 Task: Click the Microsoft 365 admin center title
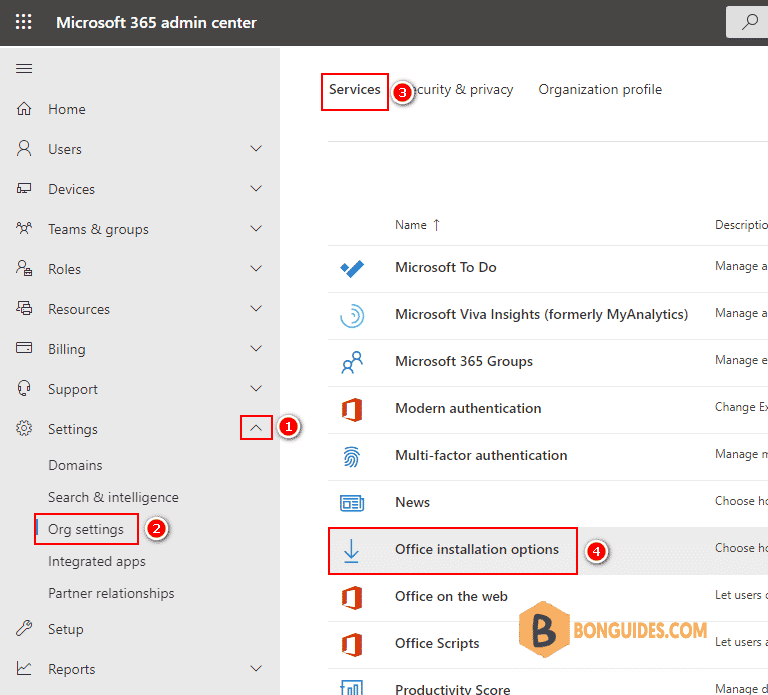[x=156, y=23]
